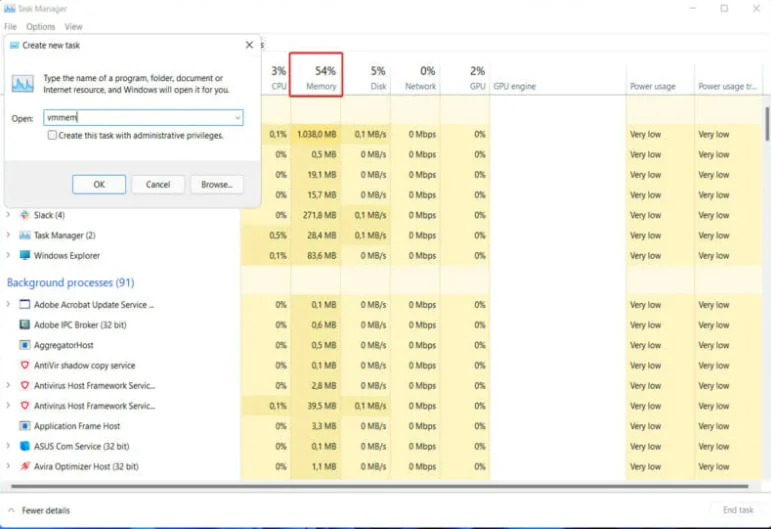Click the Browse... button
The height and width of the screenshot is (529, 771).
tap(216, 184)
